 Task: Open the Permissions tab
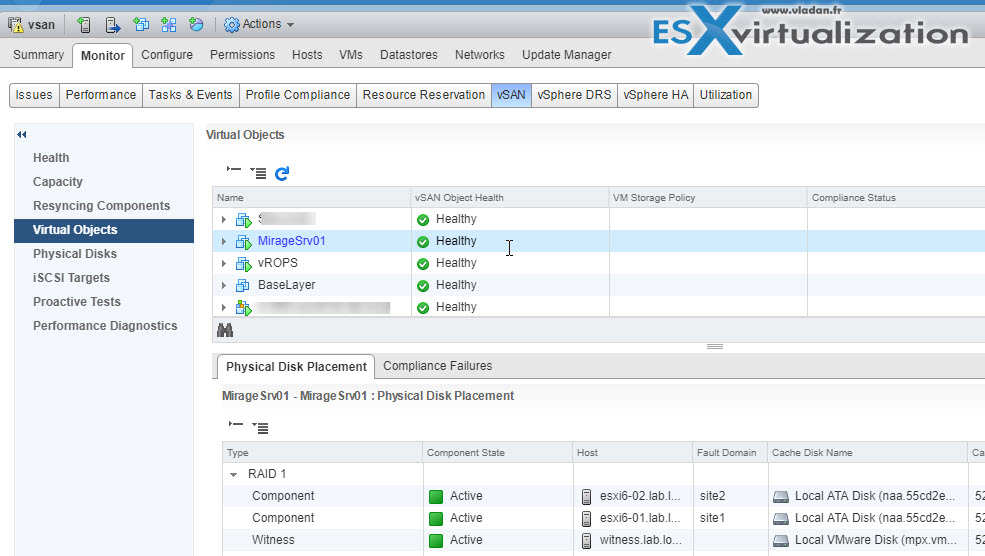[x=242, y=55]
